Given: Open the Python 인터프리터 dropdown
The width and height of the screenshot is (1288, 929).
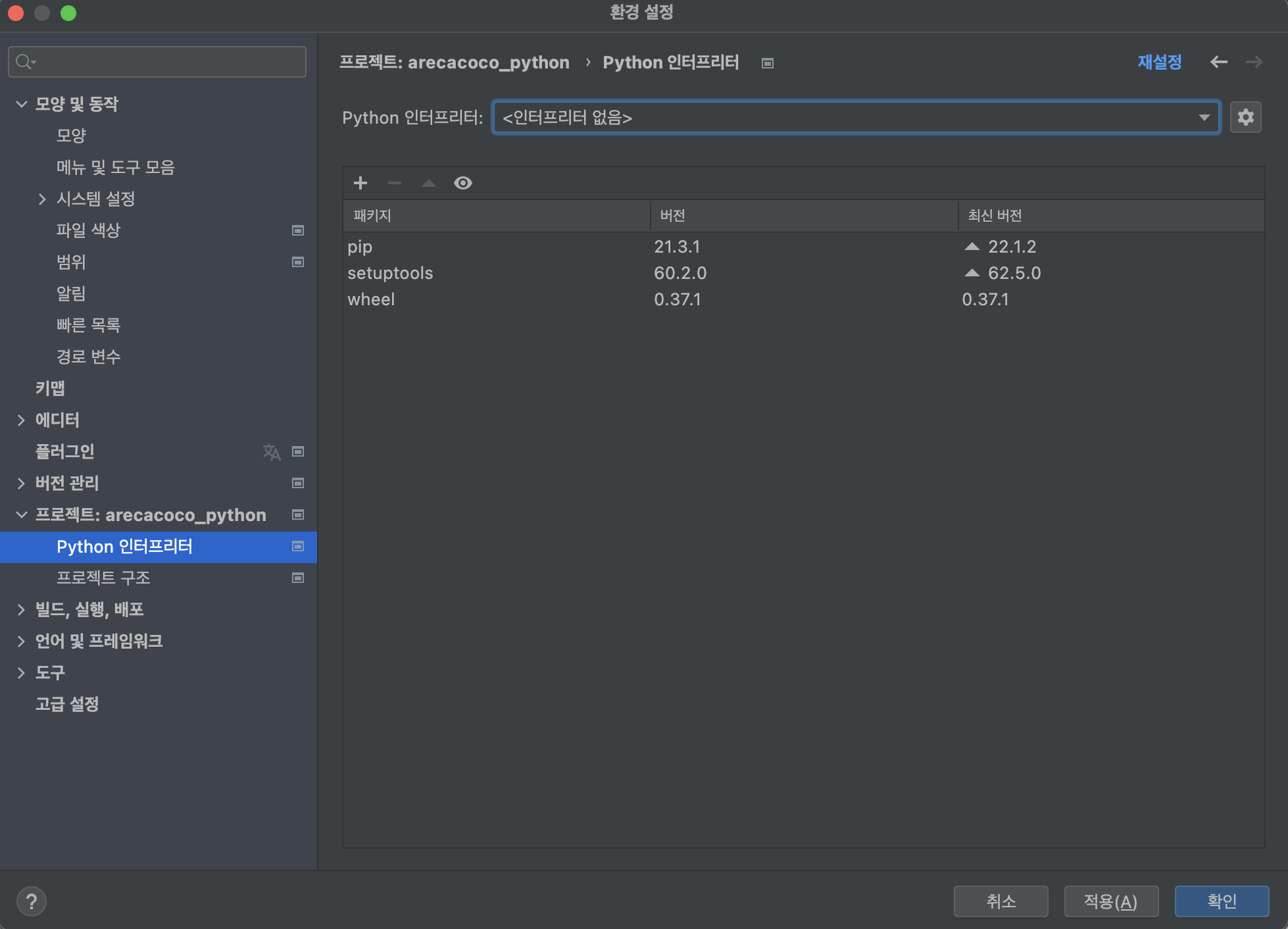Looking at the screenshot, I should pyautogui.click(x=856, y=117).
